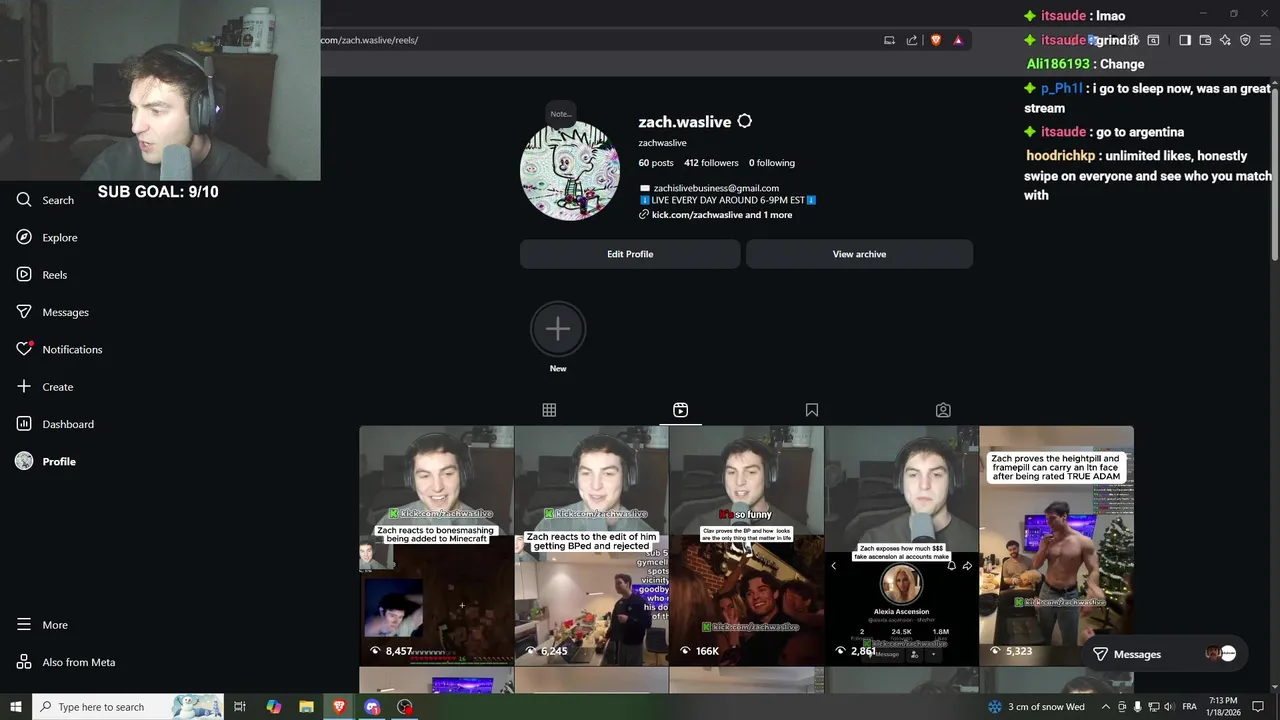Open Brave Shields lion icon

pyautogui.click(x=936, y=40)
